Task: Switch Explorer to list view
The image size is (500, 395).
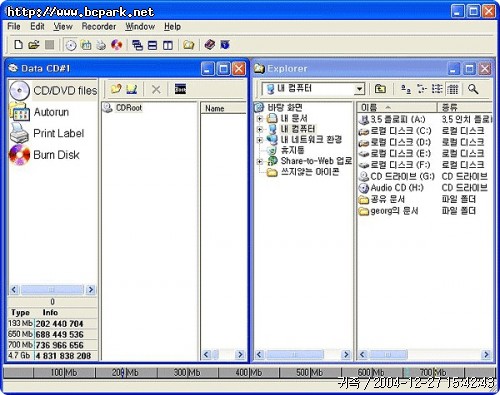Action: [437, 89]
